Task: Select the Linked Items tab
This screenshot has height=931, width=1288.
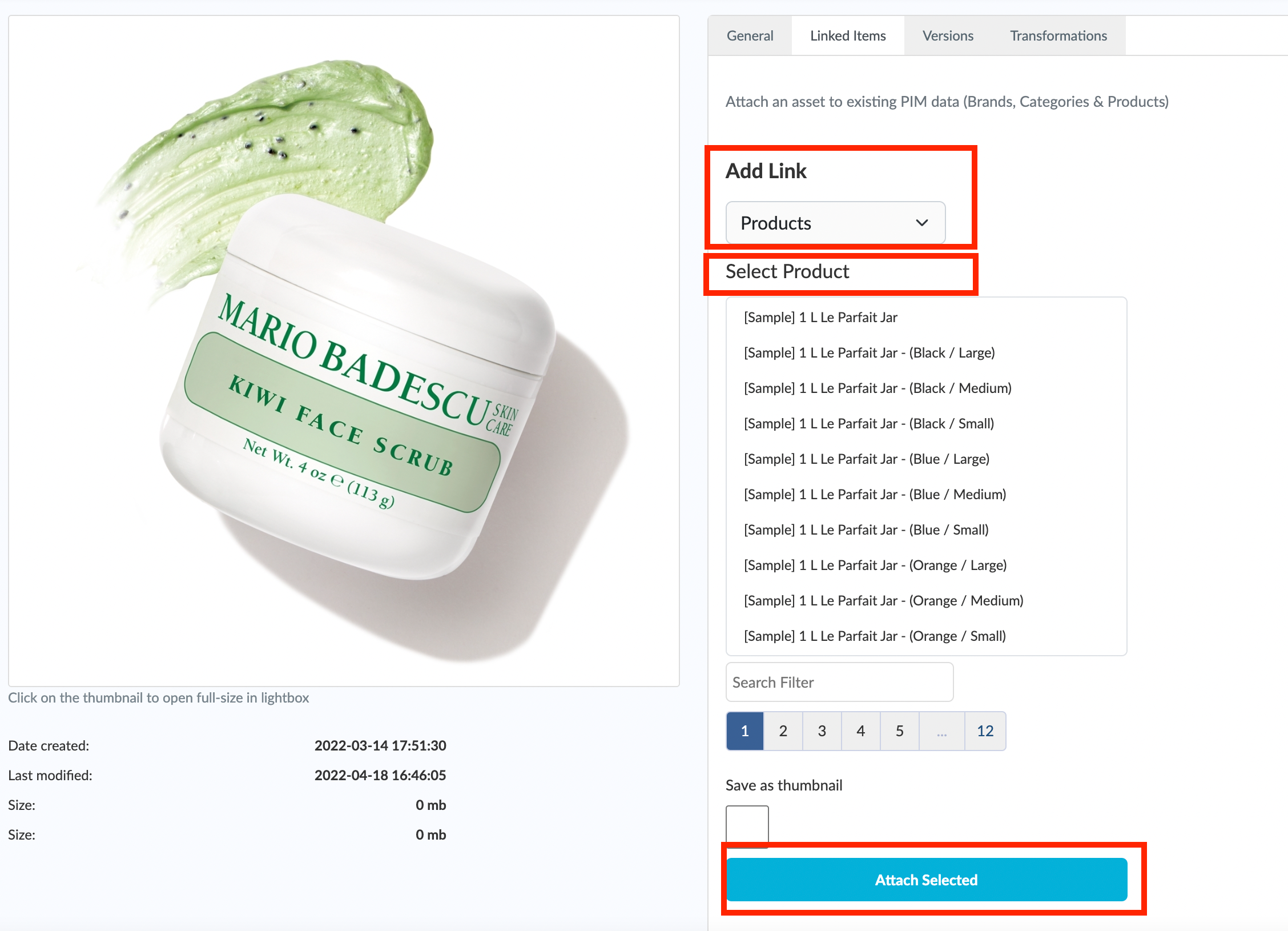Action: [848, 35]
